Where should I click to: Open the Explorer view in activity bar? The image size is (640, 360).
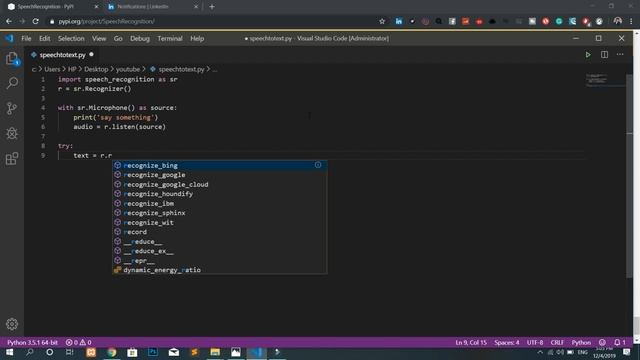[x=12, y=58]
